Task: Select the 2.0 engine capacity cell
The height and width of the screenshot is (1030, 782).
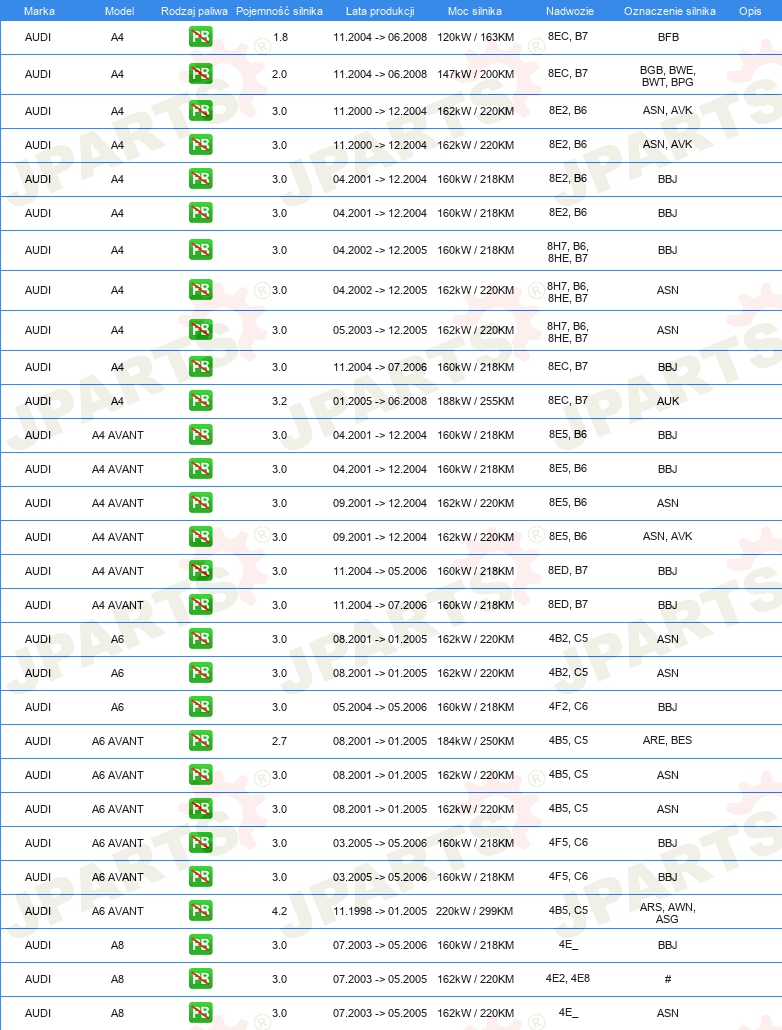Action: pyautogui.click(x=279, y=74)
